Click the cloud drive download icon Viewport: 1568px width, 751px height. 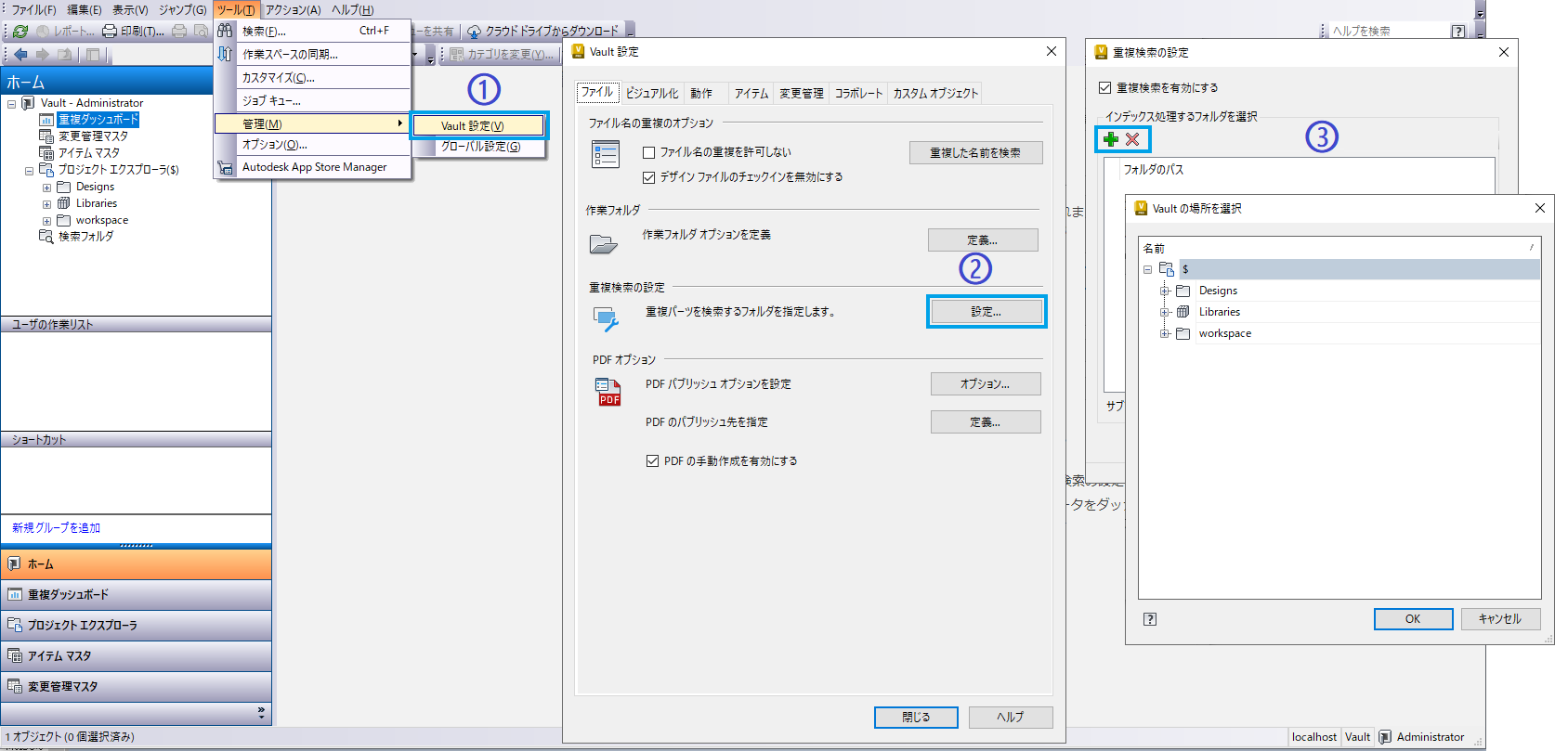coord(474,31)
